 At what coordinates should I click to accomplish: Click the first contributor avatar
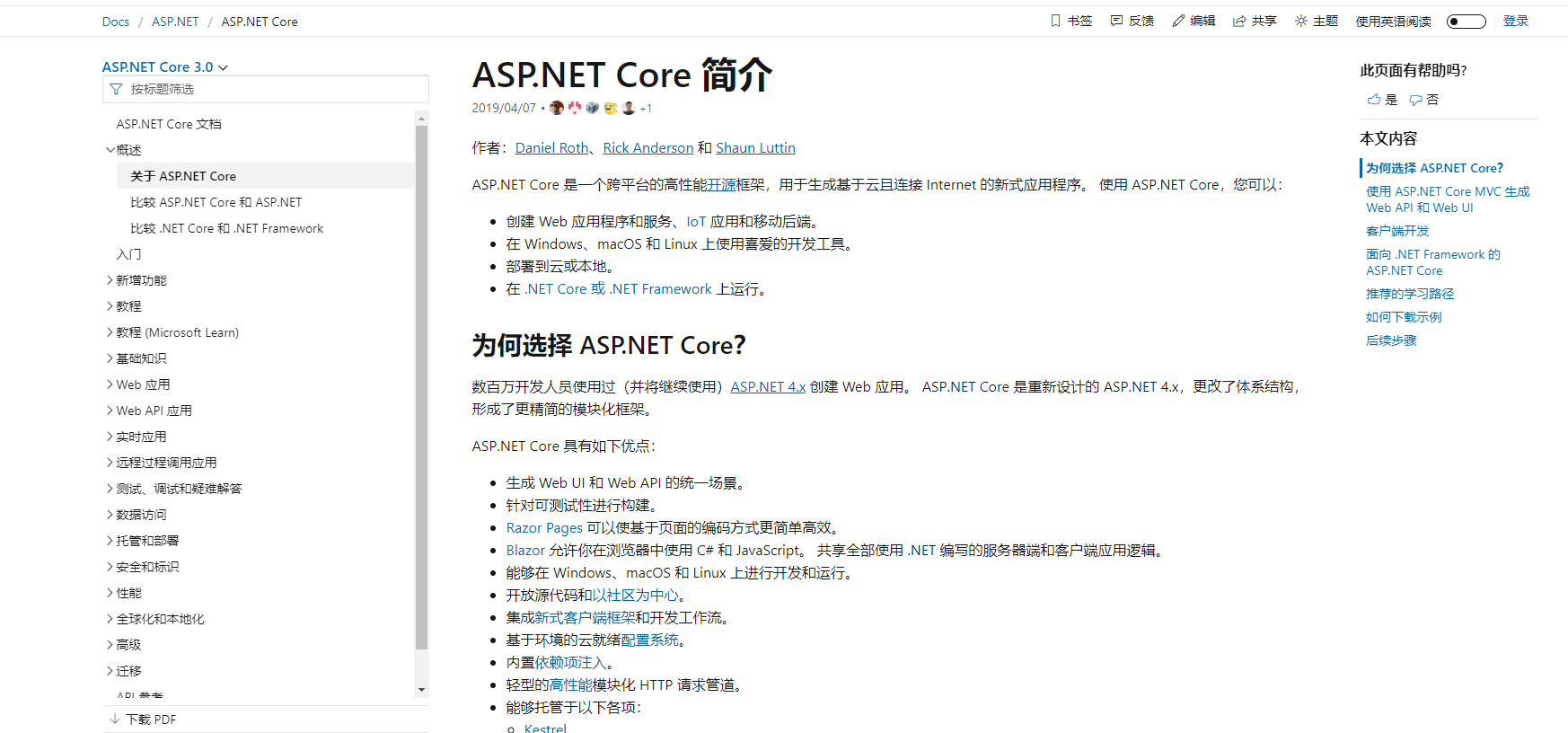pos(557,108)
